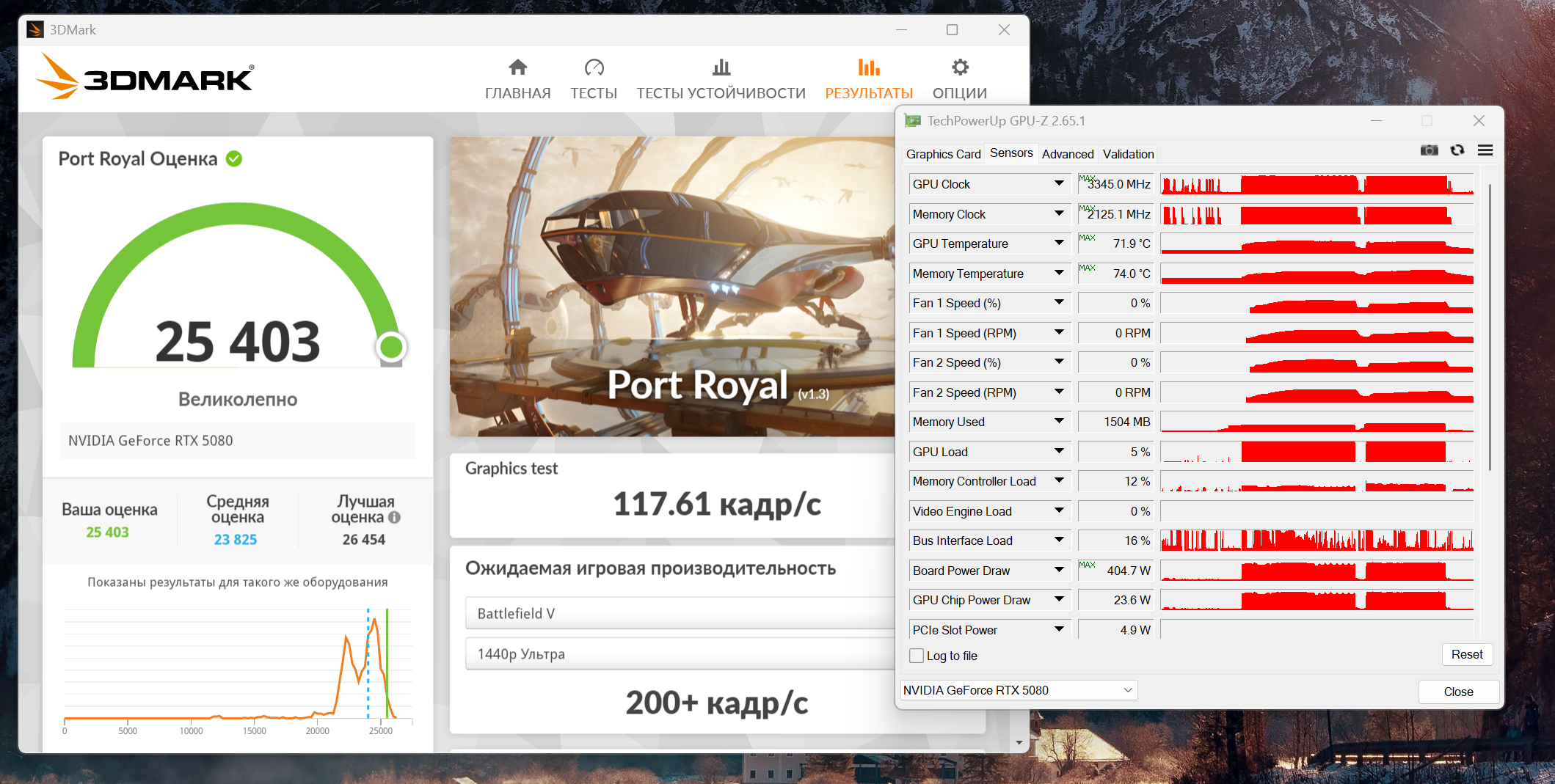Click the Close button in GPU-Z
This screenshot has height=784, width=1555.
(x=1458, y=692)
